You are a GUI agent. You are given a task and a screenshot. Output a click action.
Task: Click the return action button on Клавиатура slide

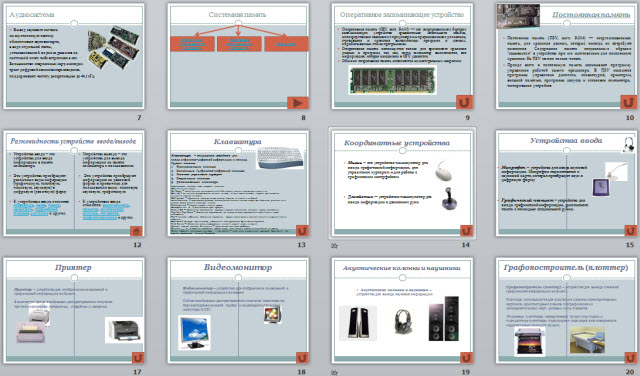(302, 231)
